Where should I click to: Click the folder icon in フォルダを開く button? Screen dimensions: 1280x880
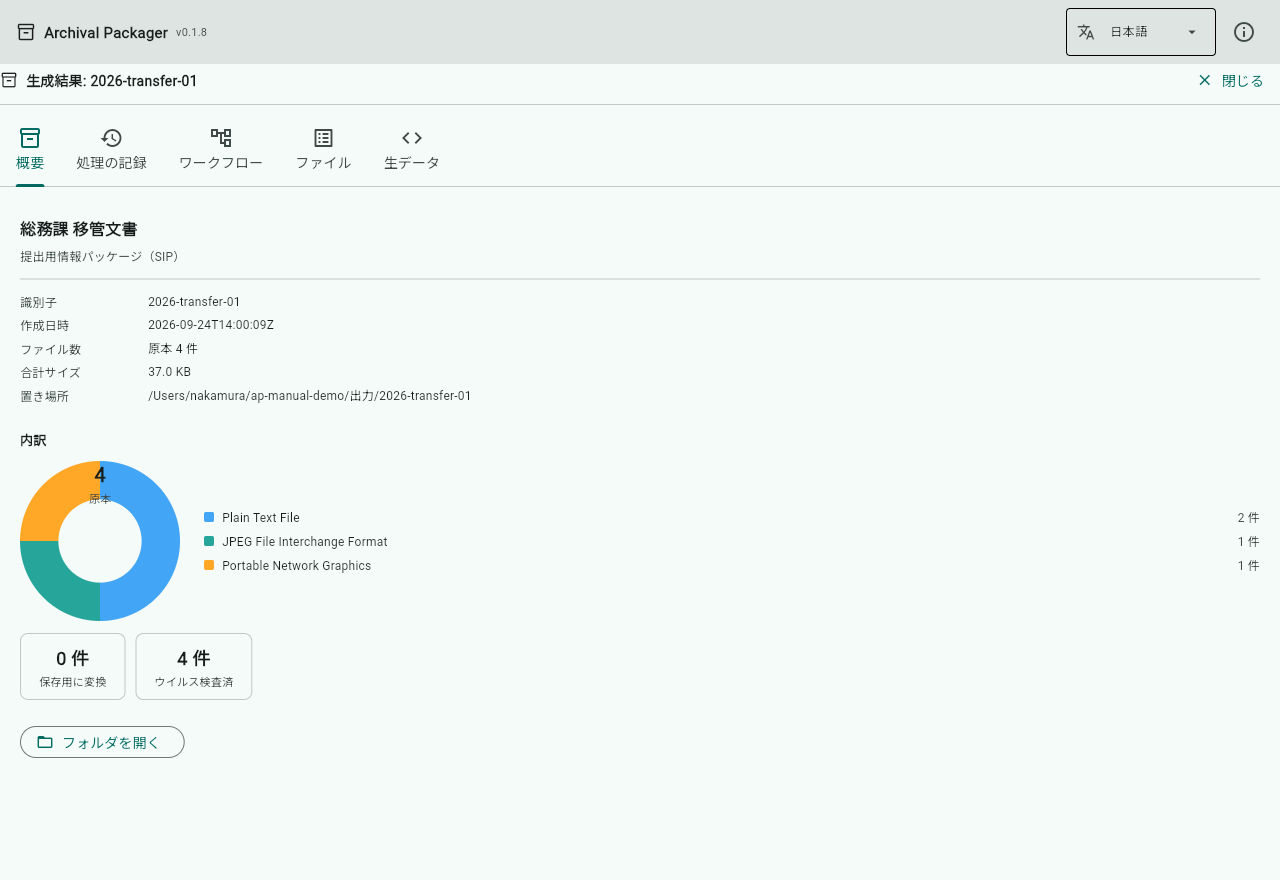(x=45, y=742)
